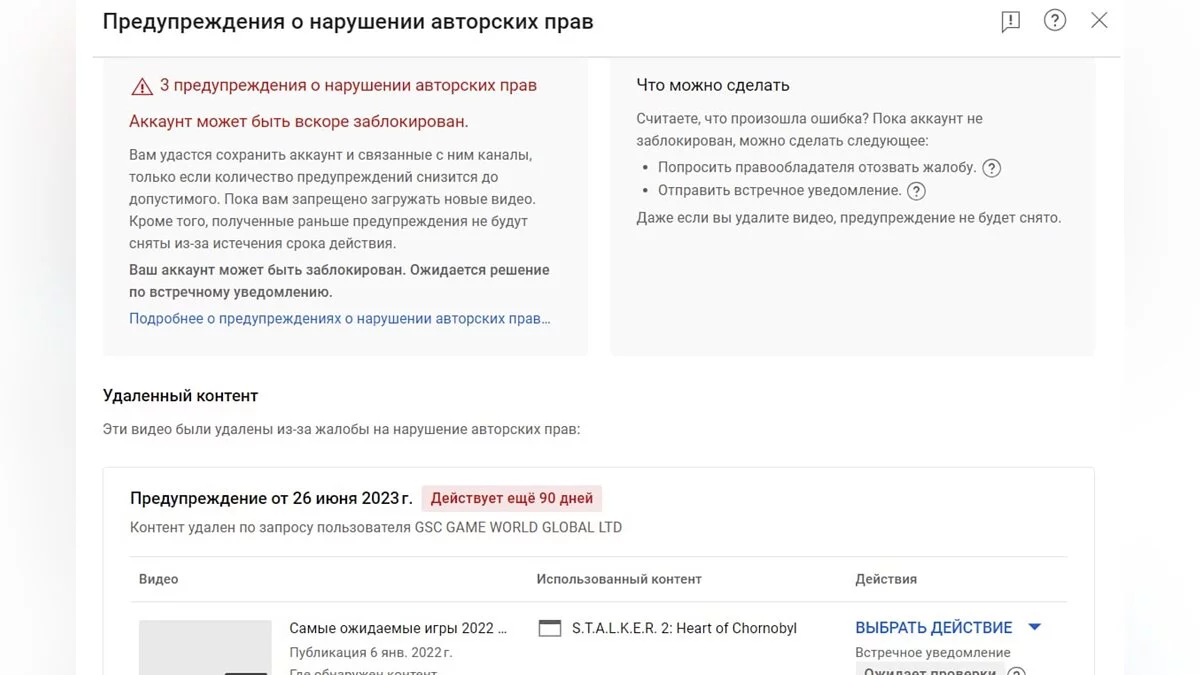Open the help icon in dialog header
This screenshot has width=1200, height=675.
coord(1055,21)
